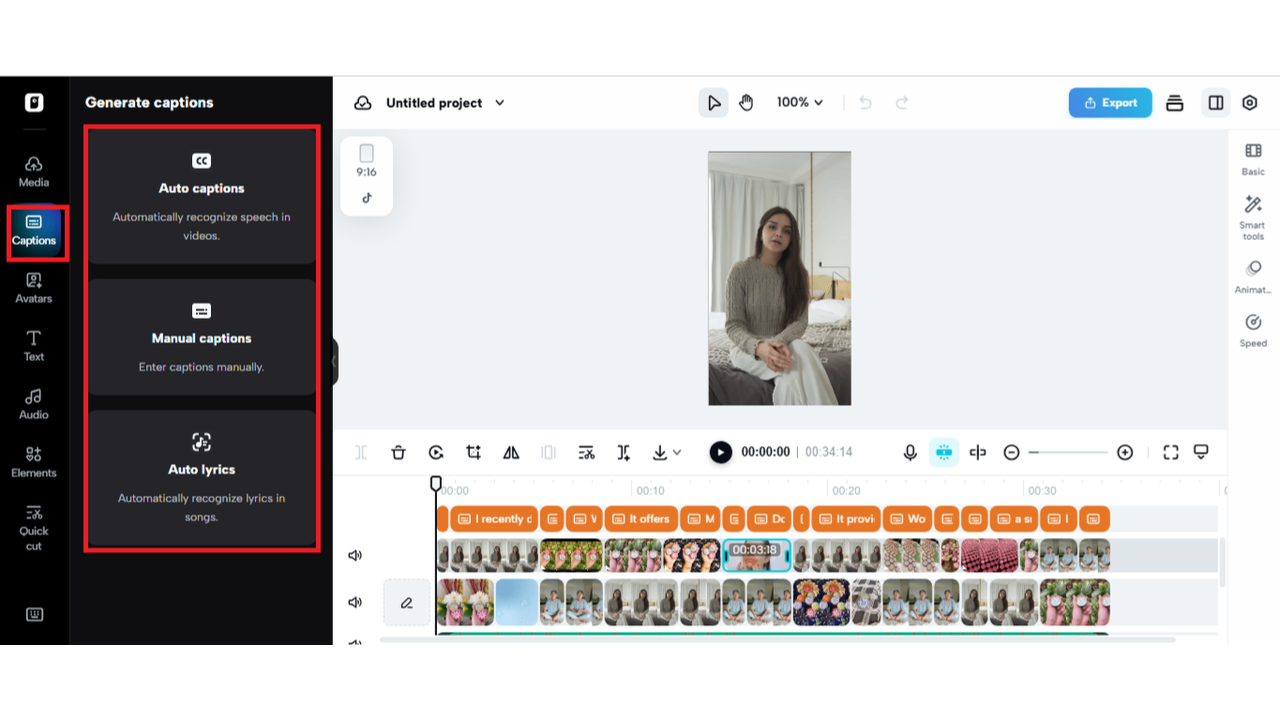Screen dimensions: 1280x720
Task: Switch to the Captions tab
Action: 34,230
